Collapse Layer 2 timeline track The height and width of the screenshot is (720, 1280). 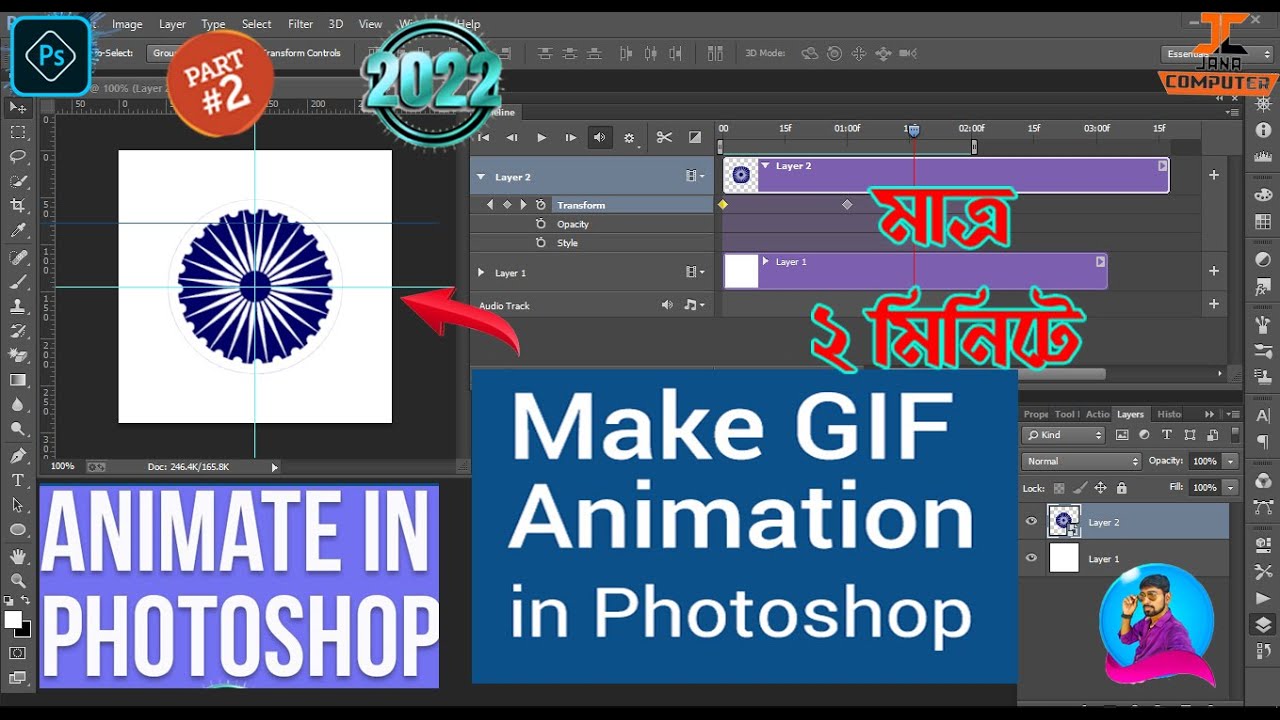[x=481, y=177]
